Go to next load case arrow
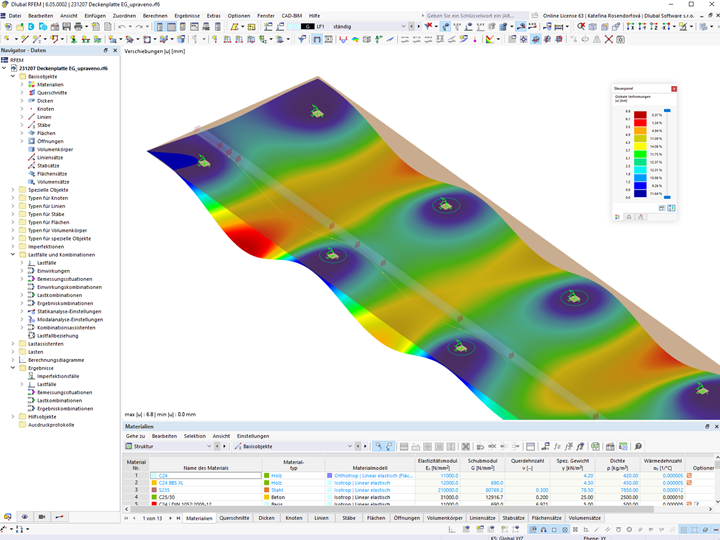This screenshot has height=540, width=720. pyautogui.click(x=418, y=27)
